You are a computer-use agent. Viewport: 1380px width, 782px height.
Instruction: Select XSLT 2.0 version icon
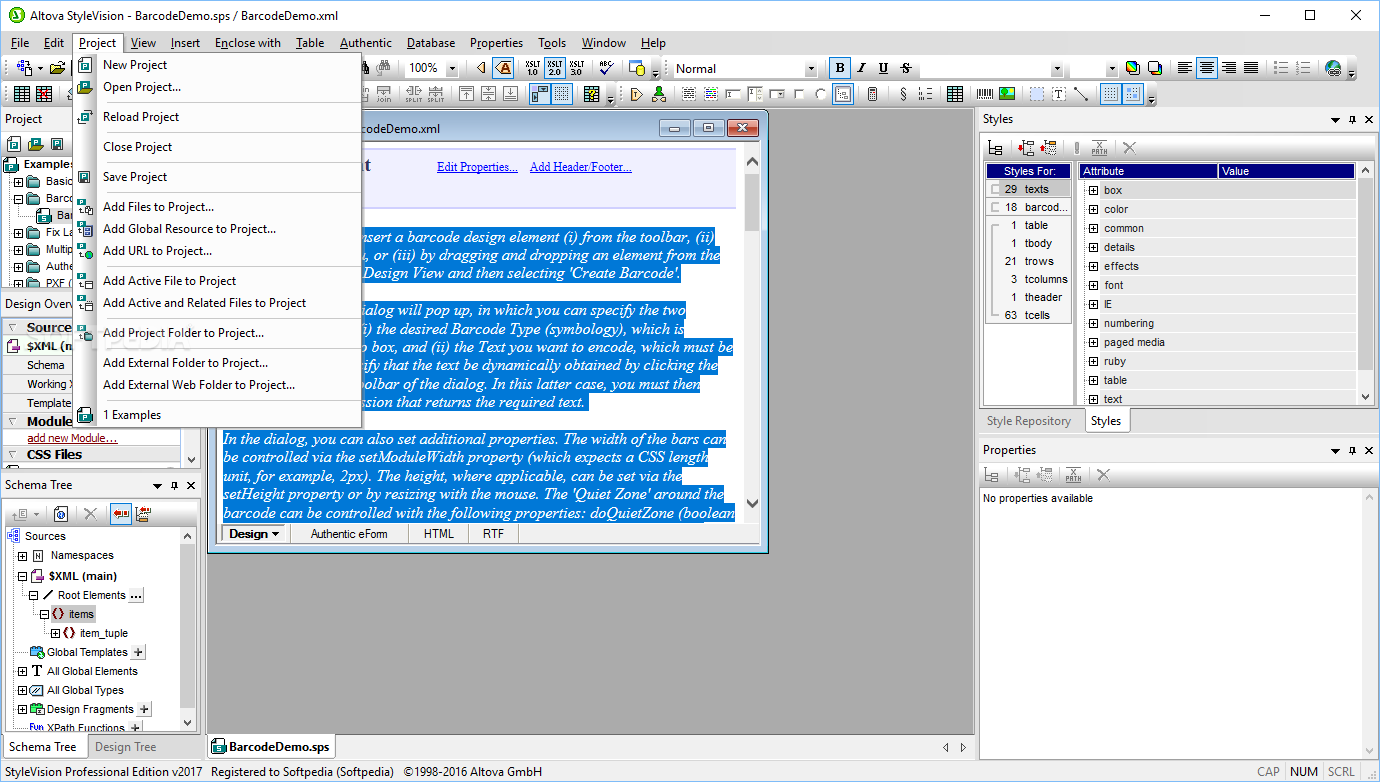(554, 68)
